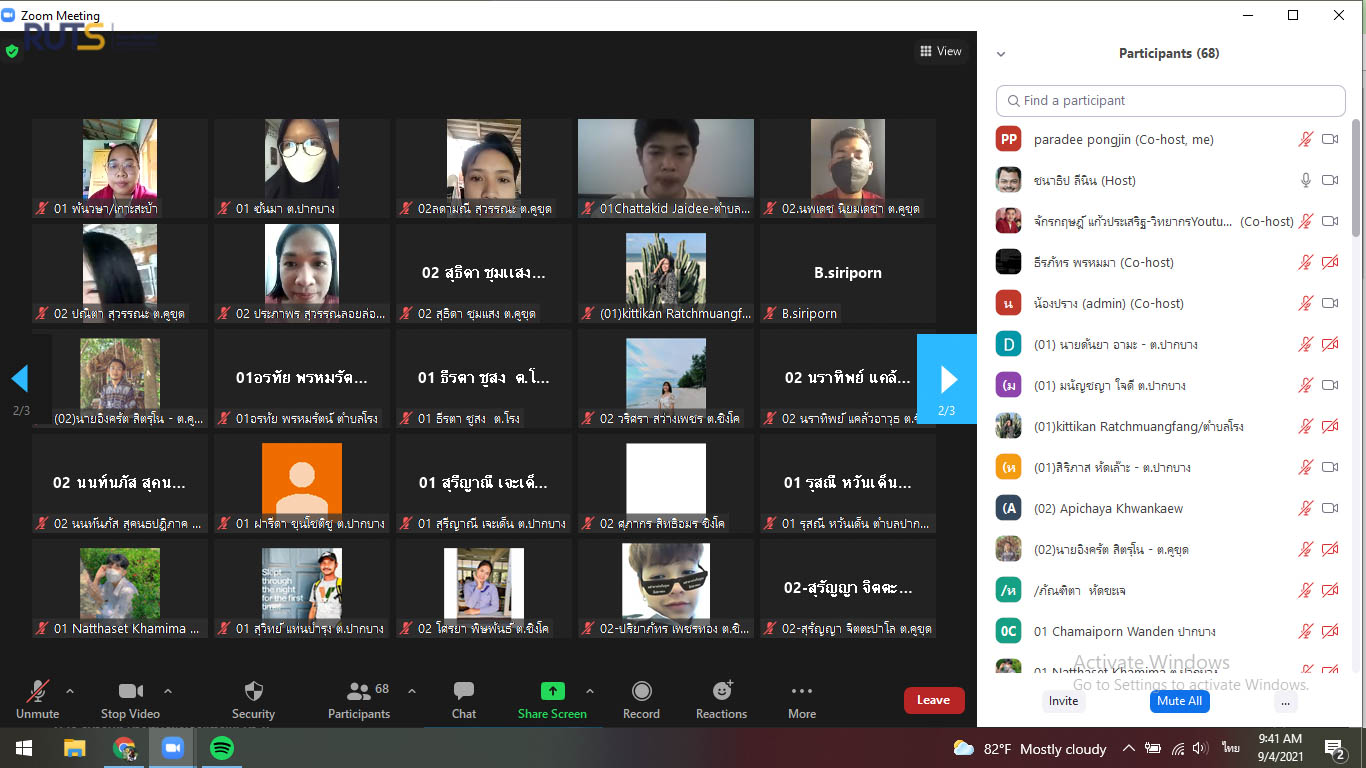This screenshot has height=768, width=1366.
Task: Click the video icon for paradee pongjin
Action: click(1330, 139)
